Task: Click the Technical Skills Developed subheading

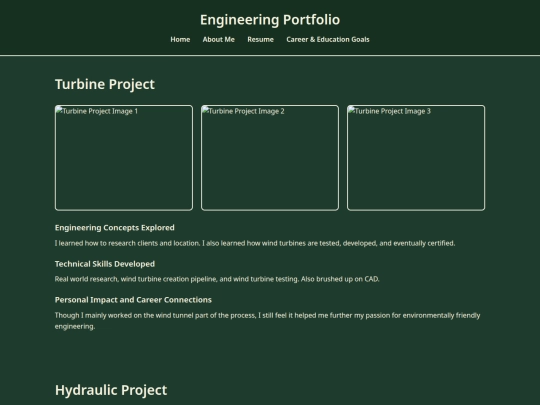Action: [x=105, y=264]
